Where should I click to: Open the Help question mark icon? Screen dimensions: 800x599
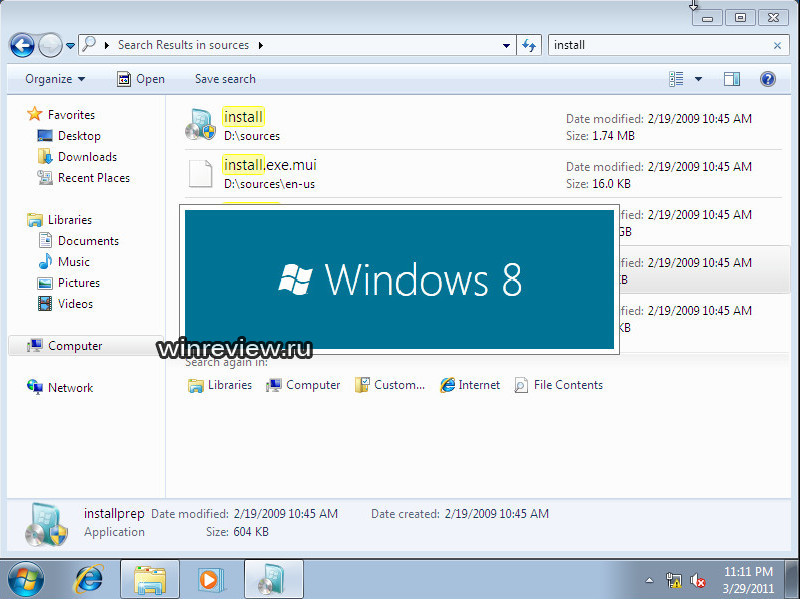pos(768,79)
